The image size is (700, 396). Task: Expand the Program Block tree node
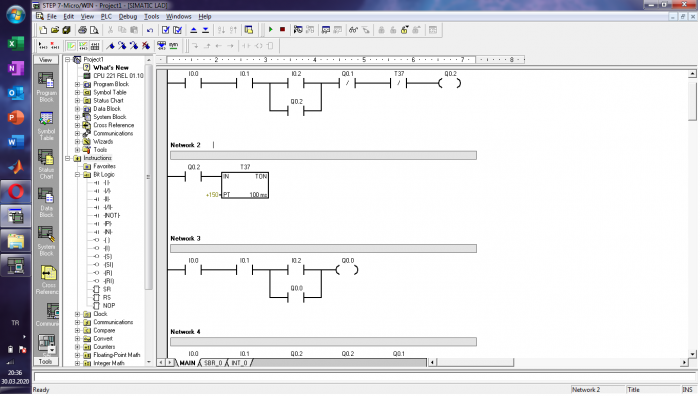click(77, 84)
